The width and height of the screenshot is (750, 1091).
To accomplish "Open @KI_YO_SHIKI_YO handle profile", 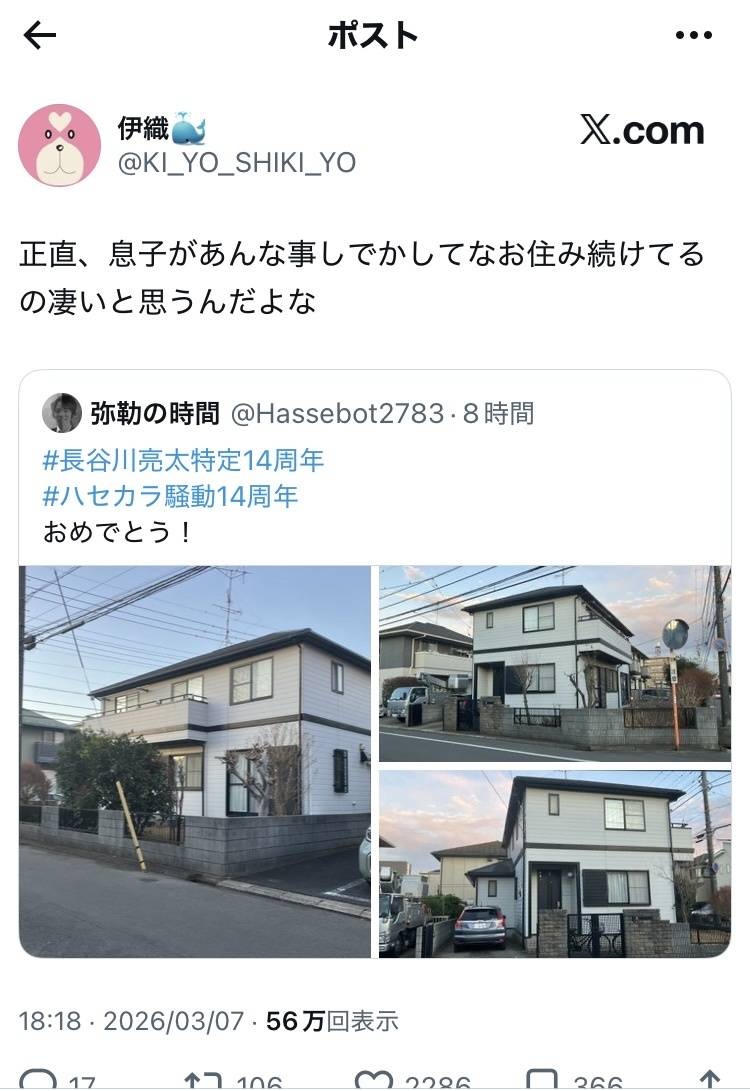I will point(237,163).
